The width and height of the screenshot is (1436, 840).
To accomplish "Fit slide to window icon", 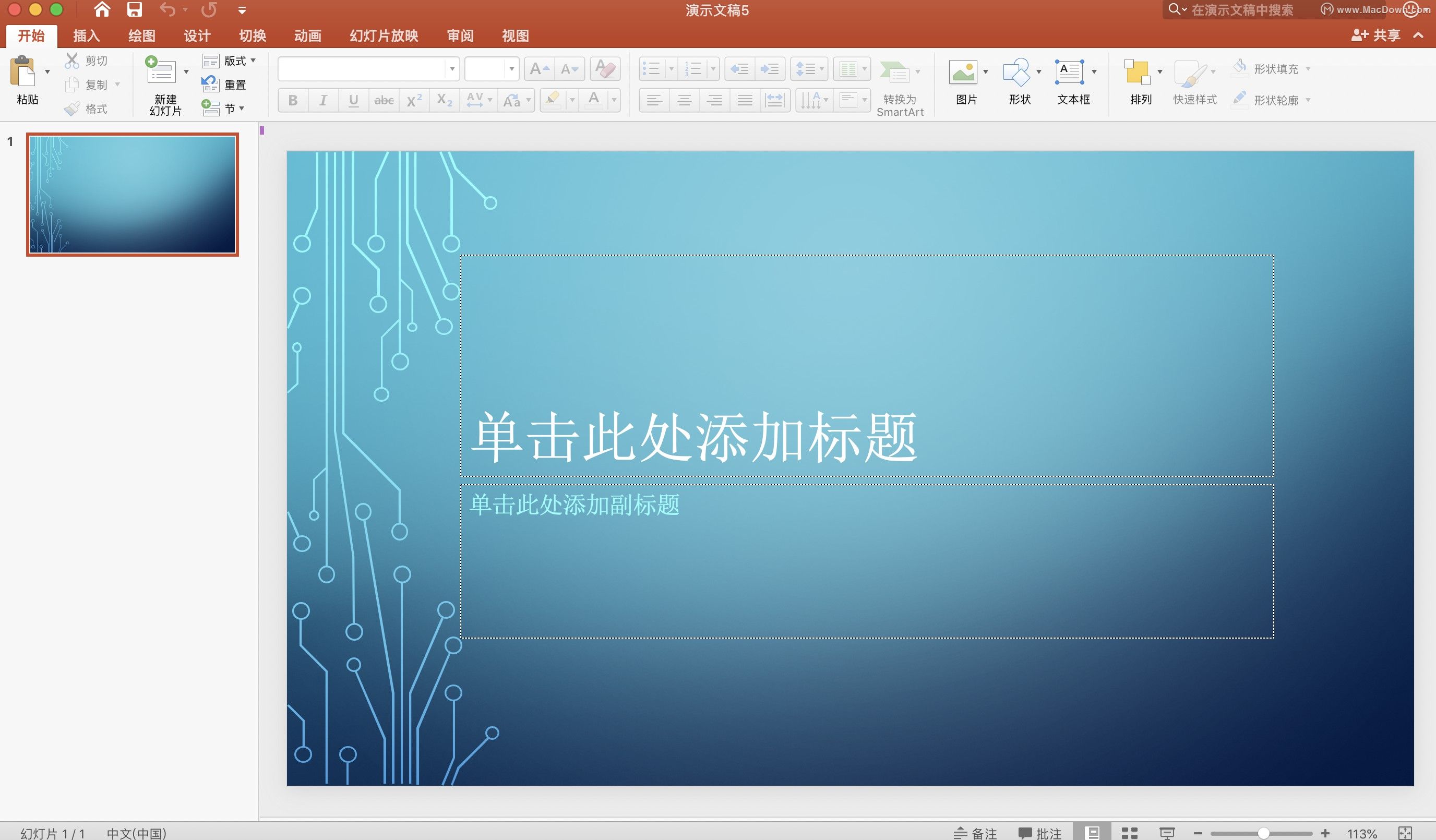I will coord(1405,833).
